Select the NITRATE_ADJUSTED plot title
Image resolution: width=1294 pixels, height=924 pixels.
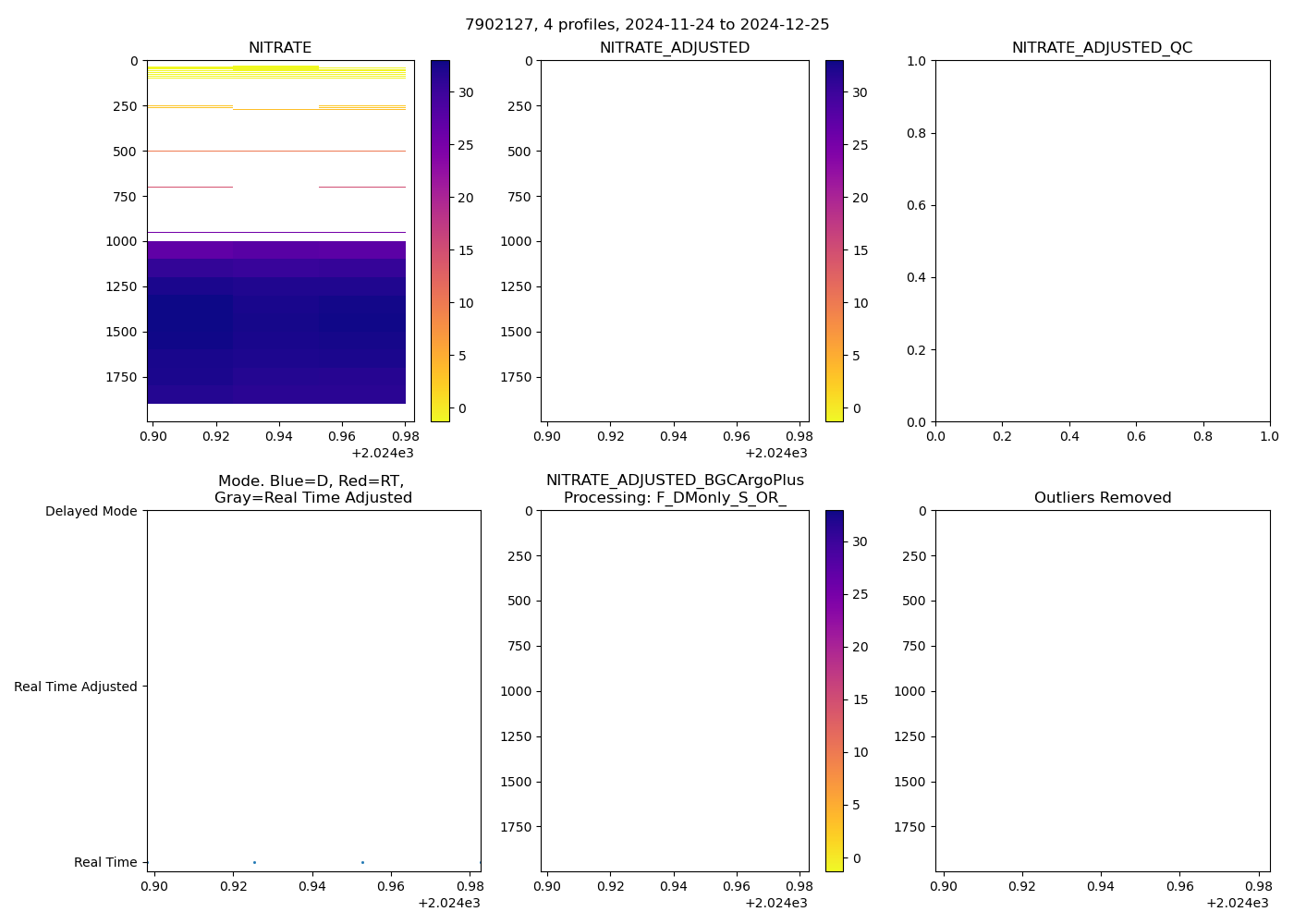(x=675, y=48)
